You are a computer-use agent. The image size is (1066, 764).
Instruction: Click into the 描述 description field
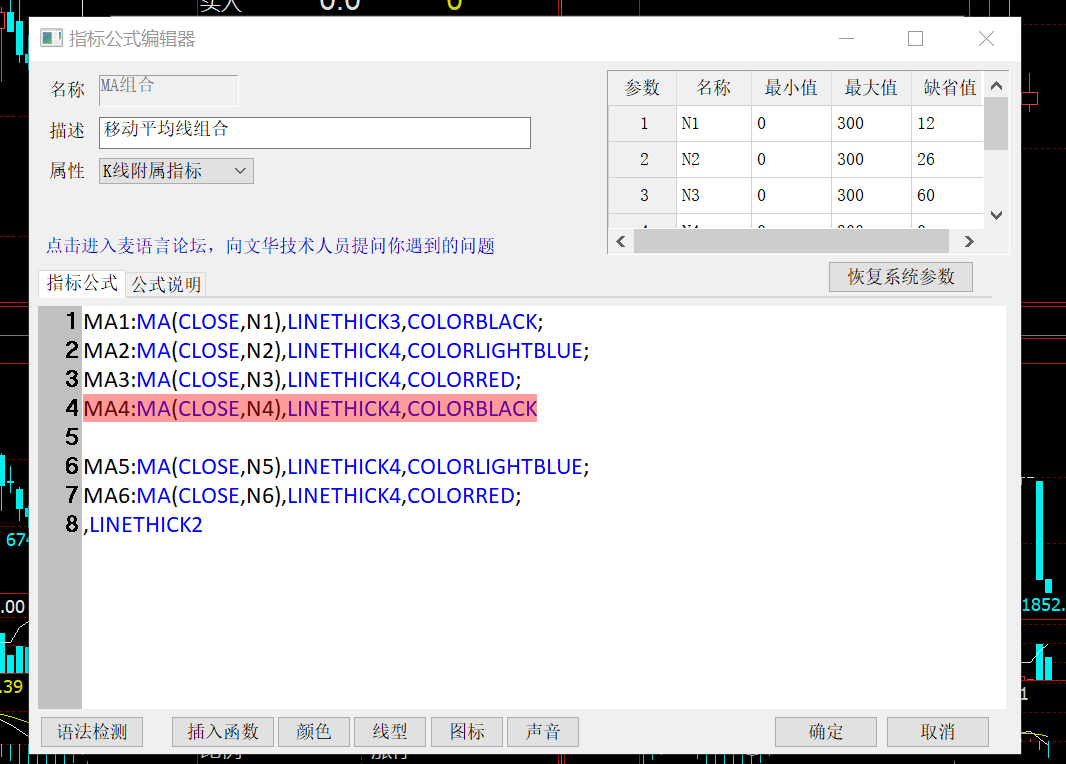[315, 133]
